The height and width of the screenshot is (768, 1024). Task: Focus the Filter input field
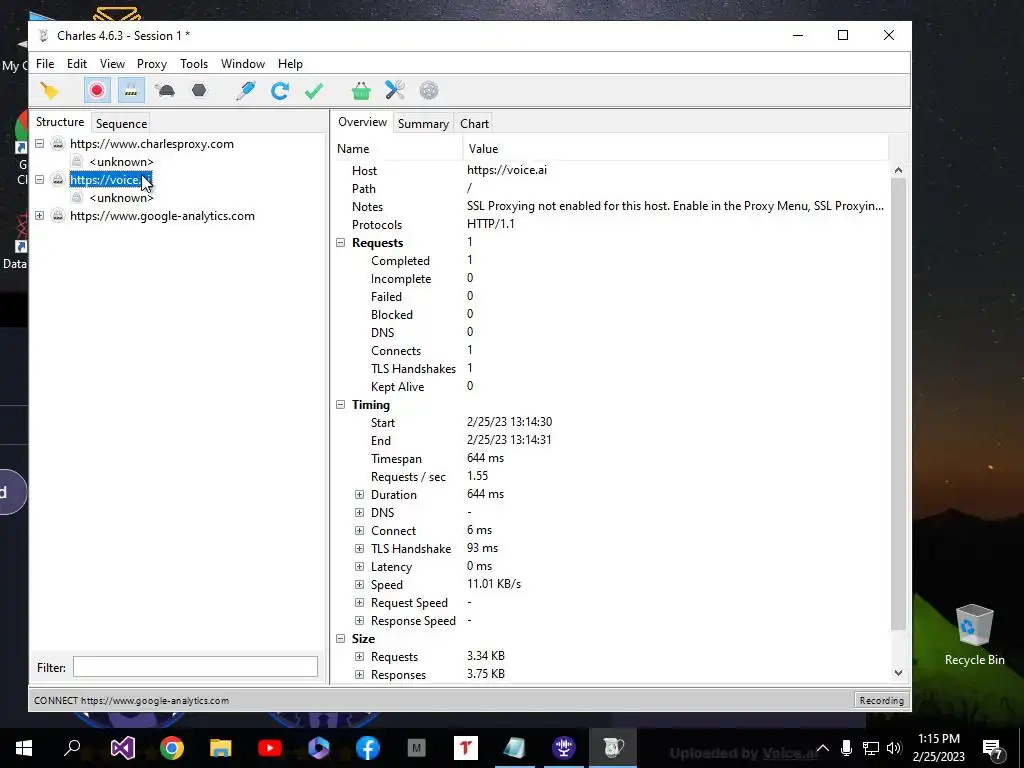coord(195,667)
